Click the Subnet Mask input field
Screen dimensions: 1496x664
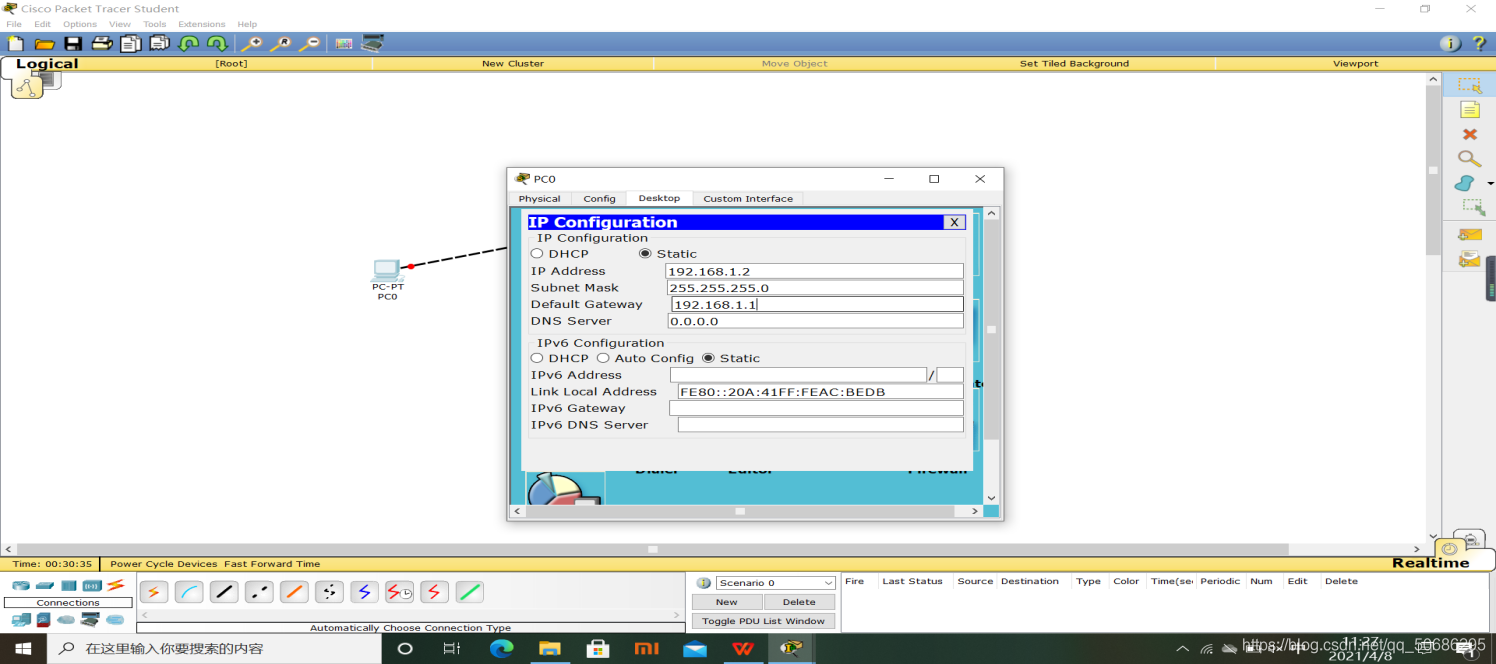coord(815,288)
